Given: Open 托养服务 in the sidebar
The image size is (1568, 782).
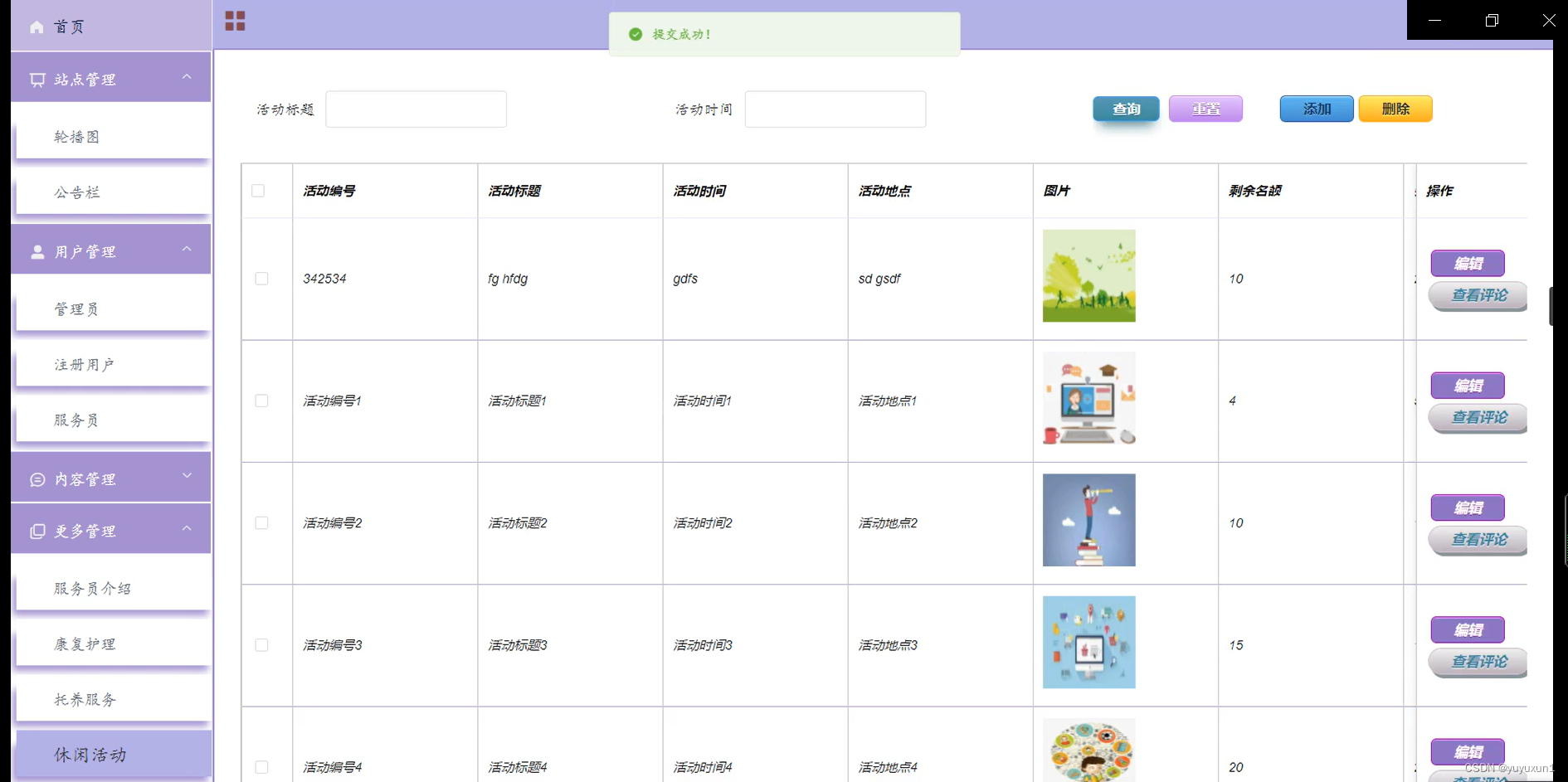Looking at the screenshot, I should 114,700.
